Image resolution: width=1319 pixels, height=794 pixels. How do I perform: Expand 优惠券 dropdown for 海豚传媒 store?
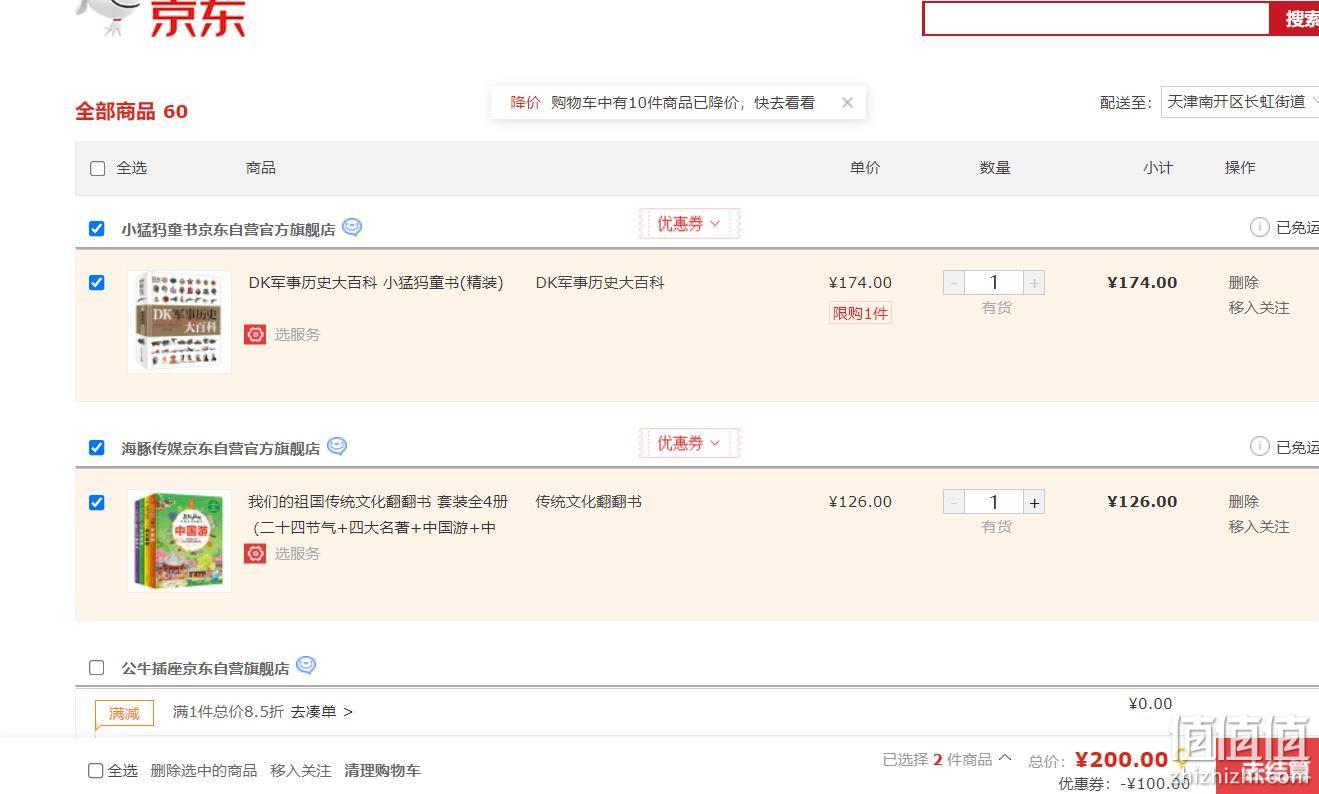click(x=689, y=443)
